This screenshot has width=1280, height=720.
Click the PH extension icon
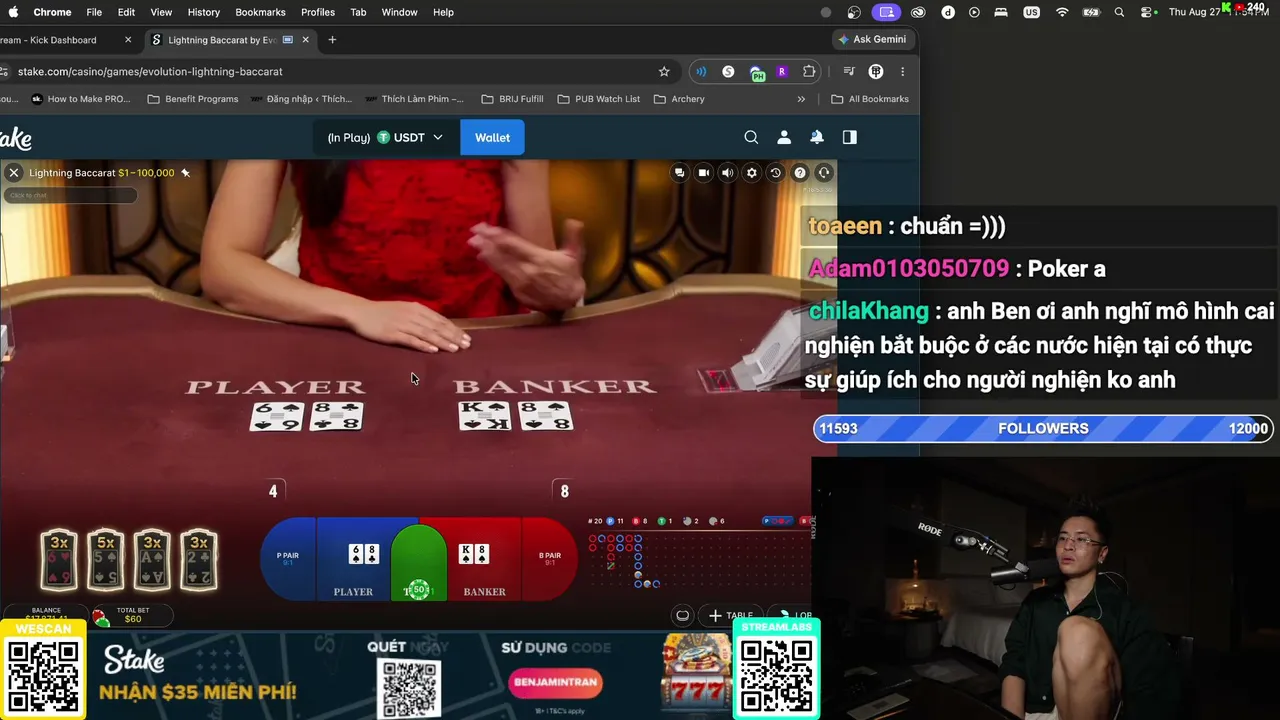(x=756, y=72)
